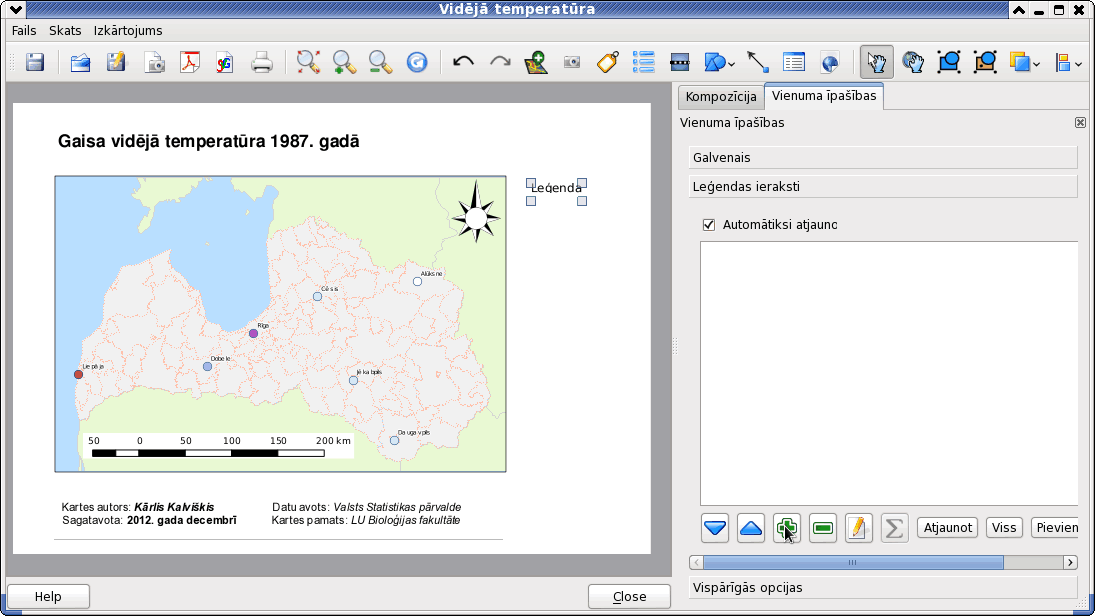Select the map title label on canvas

[209, 141]
